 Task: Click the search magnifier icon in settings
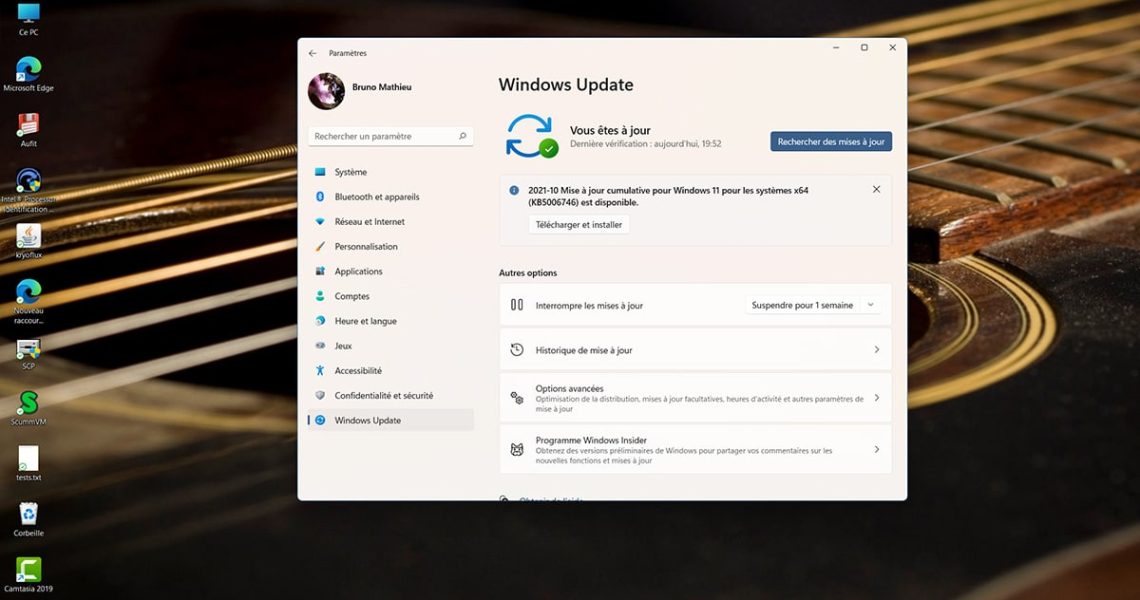coord(462,136)
